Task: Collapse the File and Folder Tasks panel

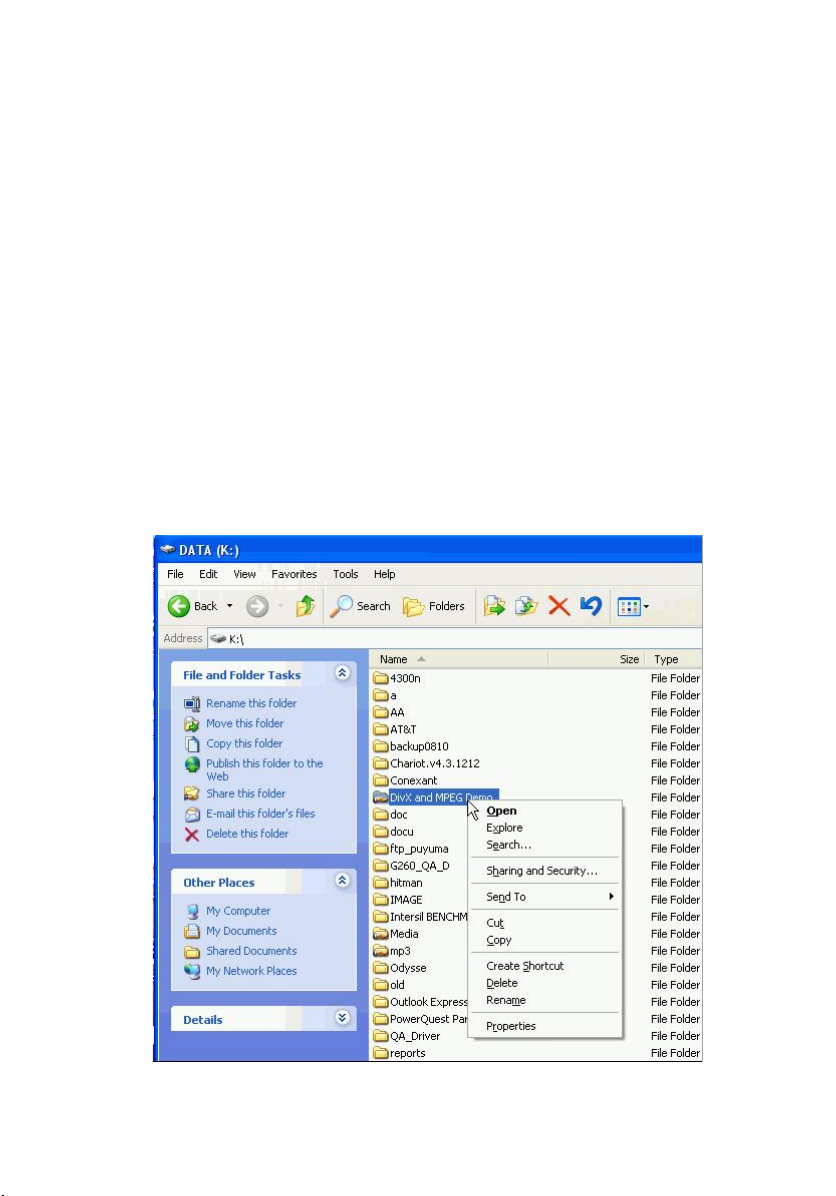Action: coord(342,673)
